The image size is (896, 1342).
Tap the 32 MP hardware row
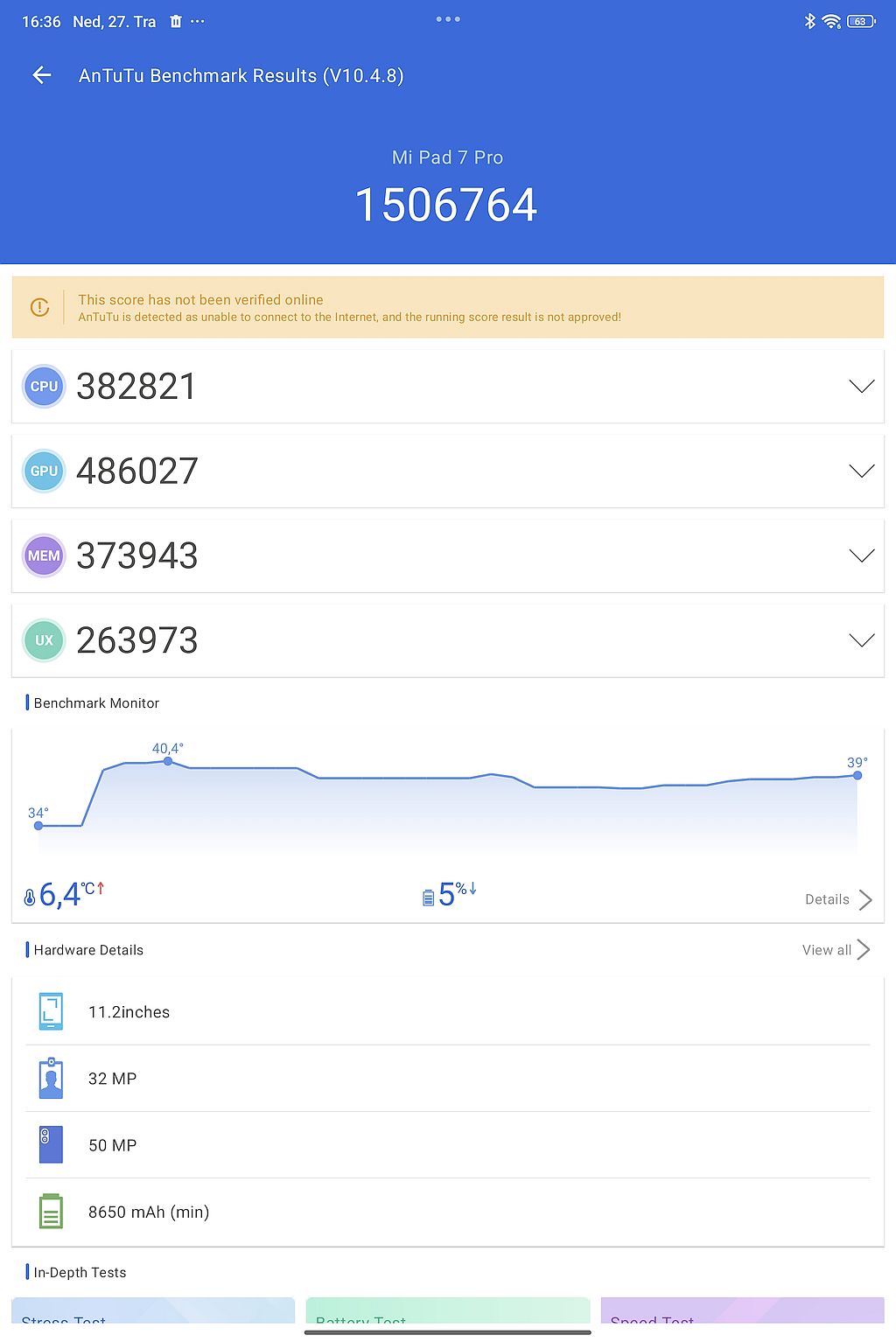coord(448,1078)
